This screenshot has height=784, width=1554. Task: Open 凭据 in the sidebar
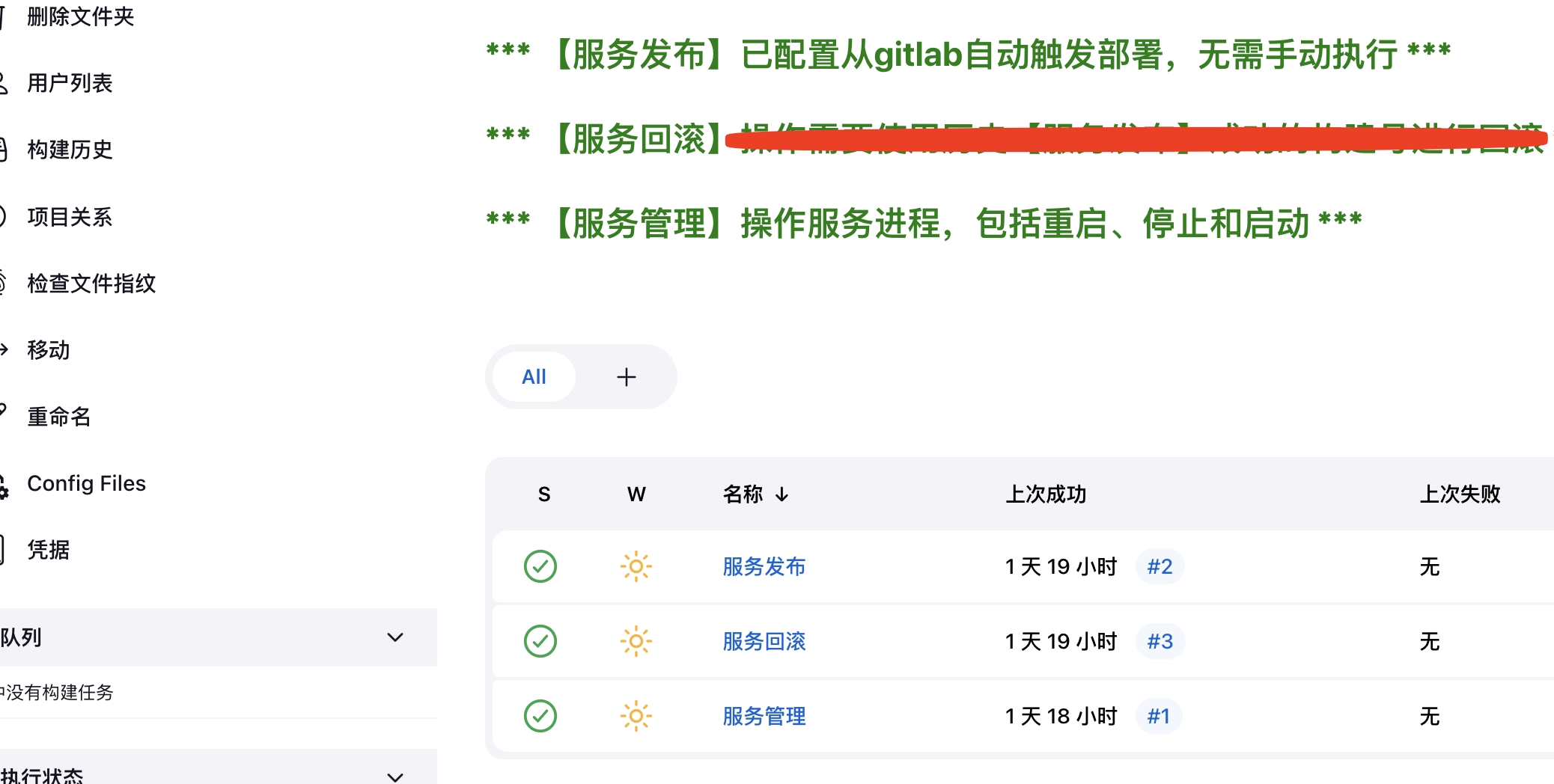[x=49, y=550]
